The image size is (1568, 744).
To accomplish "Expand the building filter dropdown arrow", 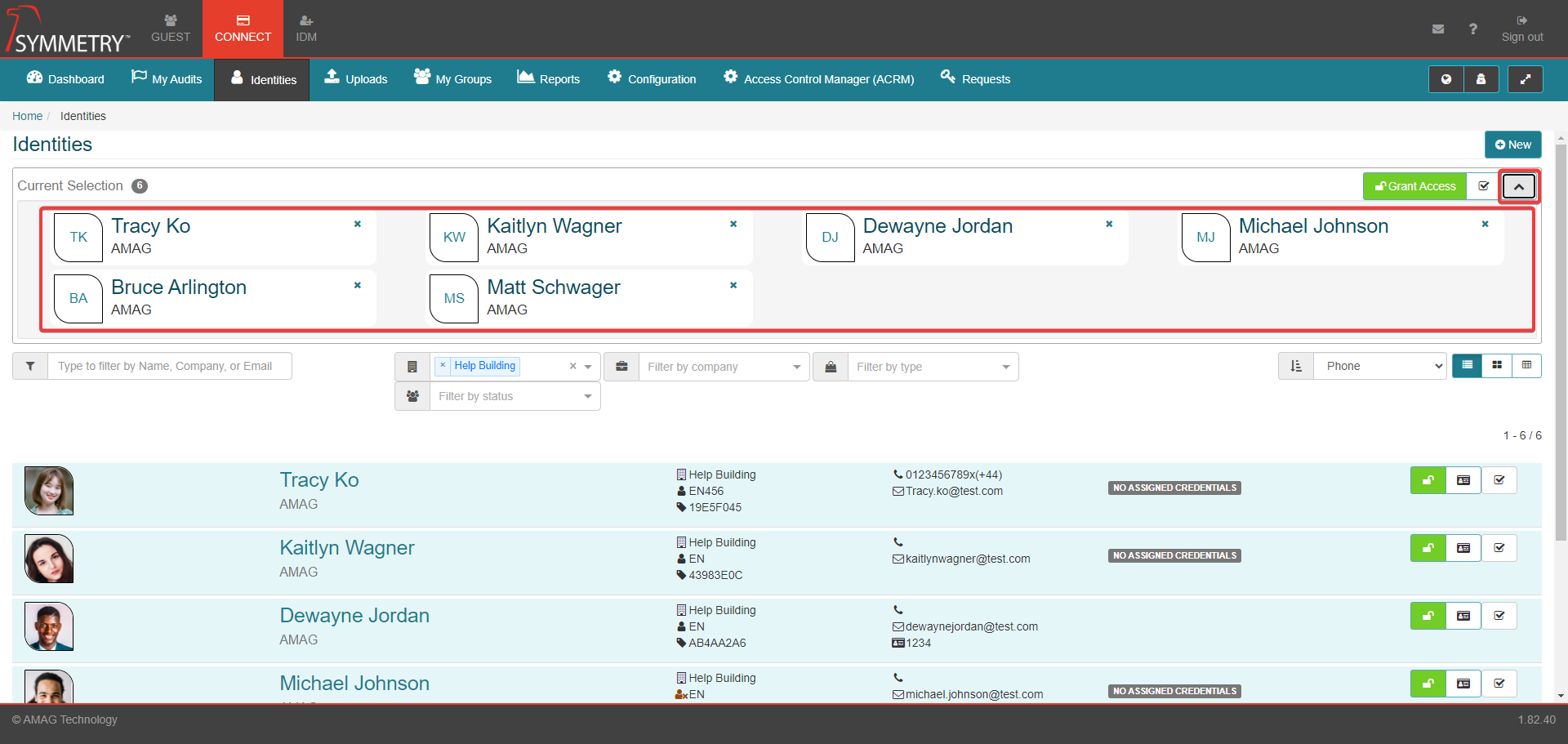I will [x=588, y=367].
